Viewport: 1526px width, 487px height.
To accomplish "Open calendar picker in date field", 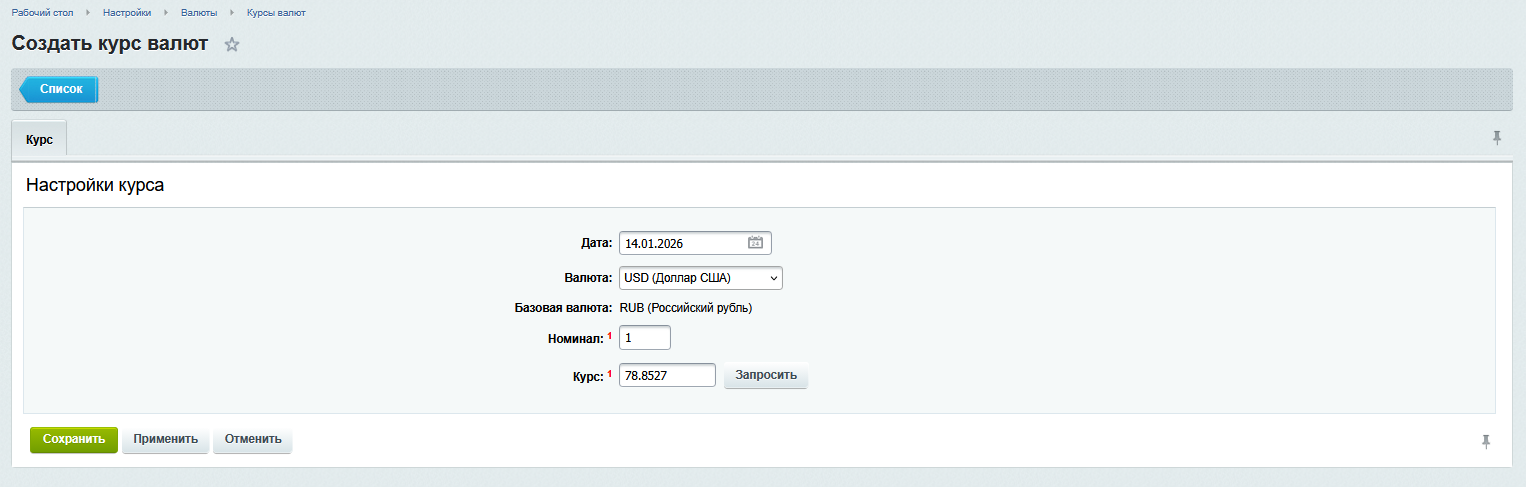I will coord(755,243).
